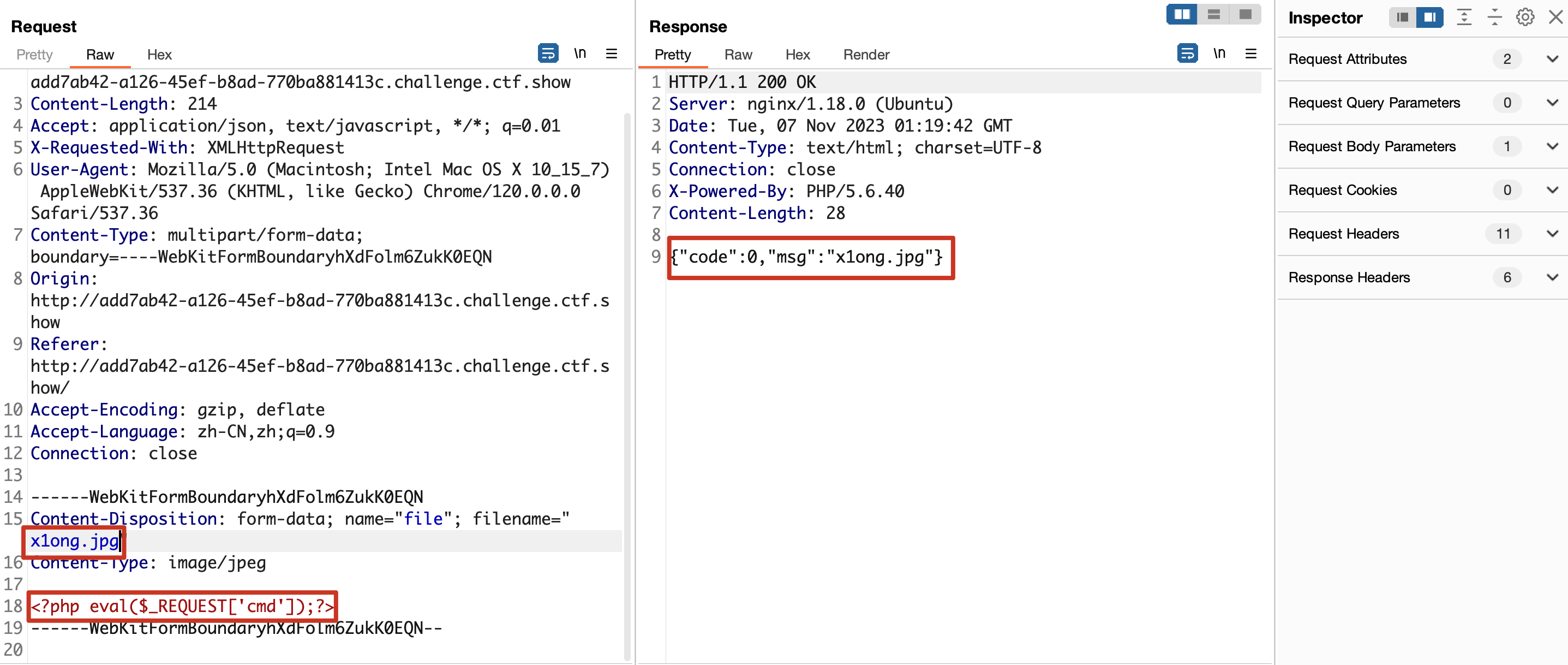Viewport: 1568px width, 665px height.
Task: Open Inspector settings (gear icon)
Action: click(1525, 17)
